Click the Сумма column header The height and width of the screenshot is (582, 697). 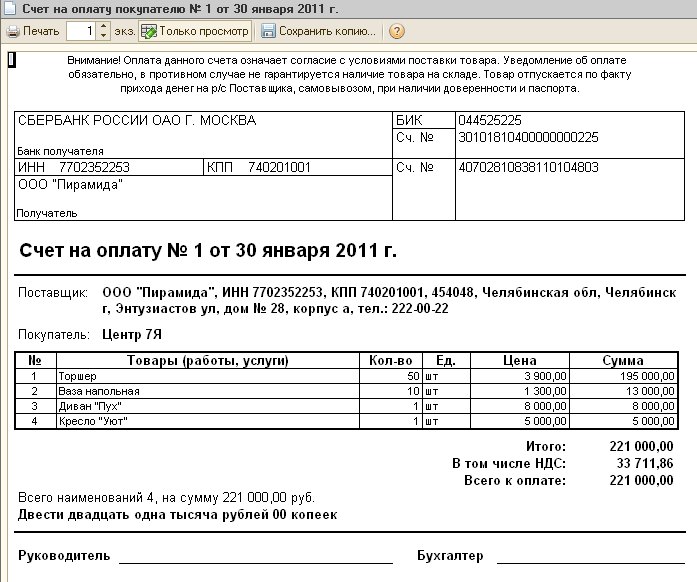pyautogui.click(x=623, y=360)
